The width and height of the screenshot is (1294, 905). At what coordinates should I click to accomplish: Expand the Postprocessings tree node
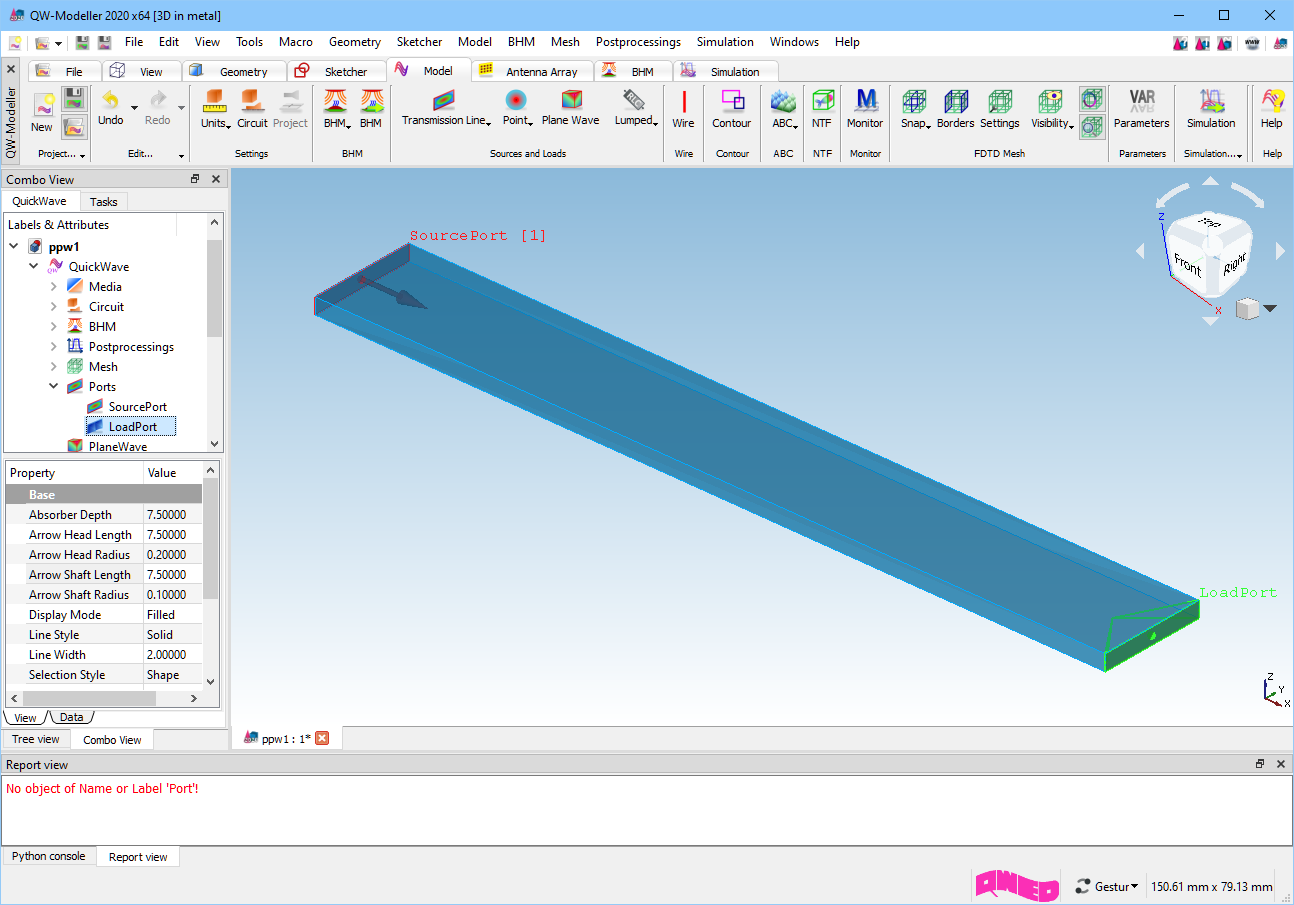54,347
